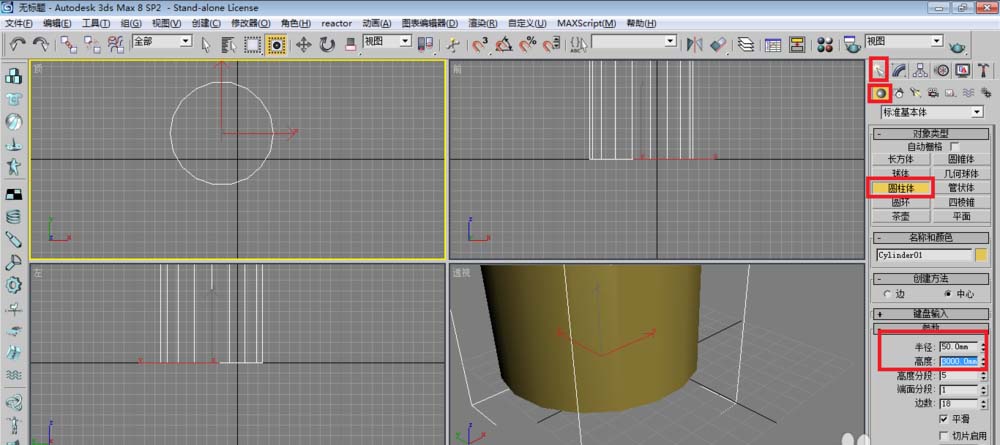This screenshot has height=445, width=1000.
Task: Activate the Select and Rotate tool
Action: point(327,44)
